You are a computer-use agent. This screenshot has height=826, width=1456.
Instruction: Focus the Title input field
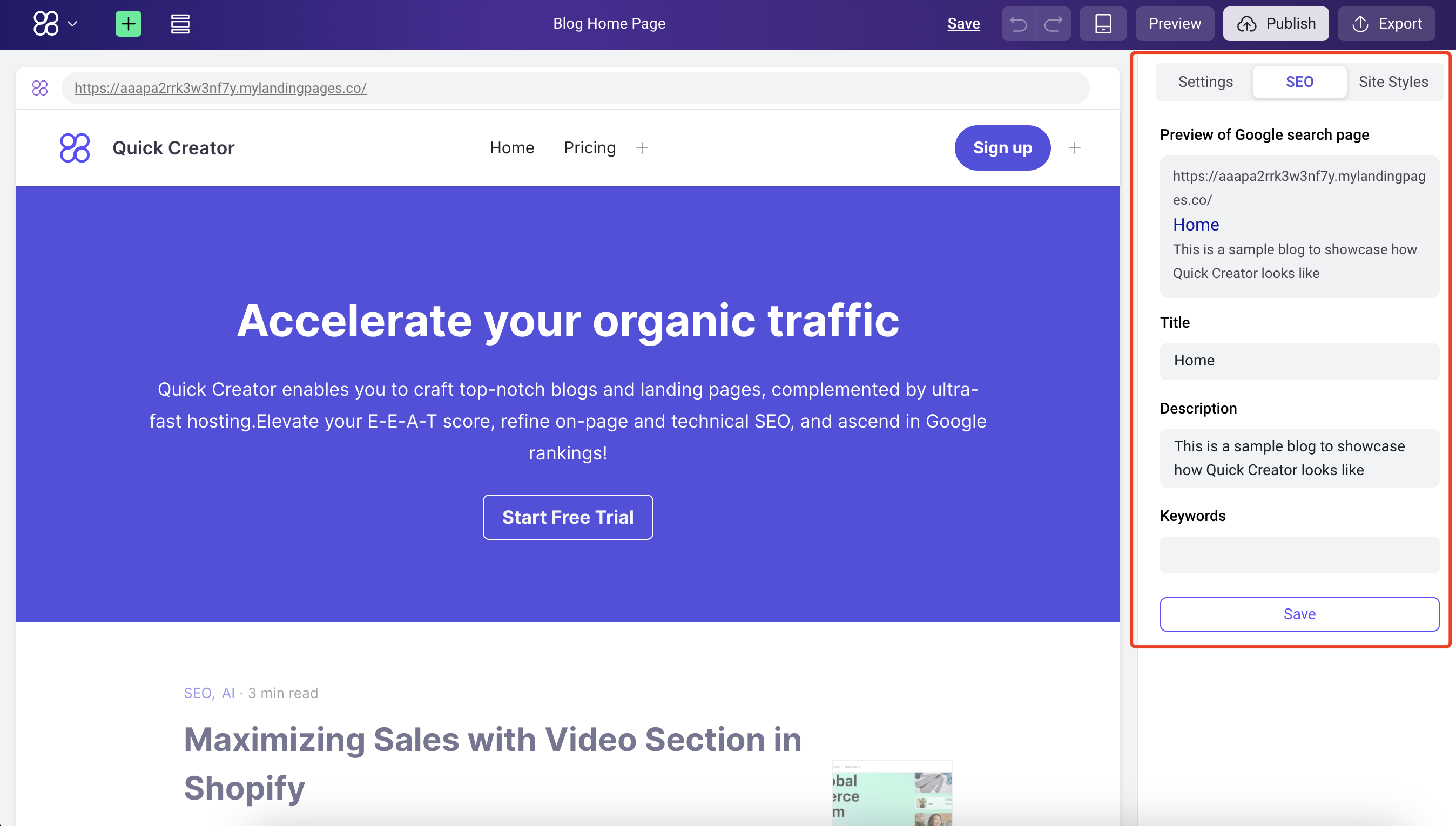click(1299, 361)
